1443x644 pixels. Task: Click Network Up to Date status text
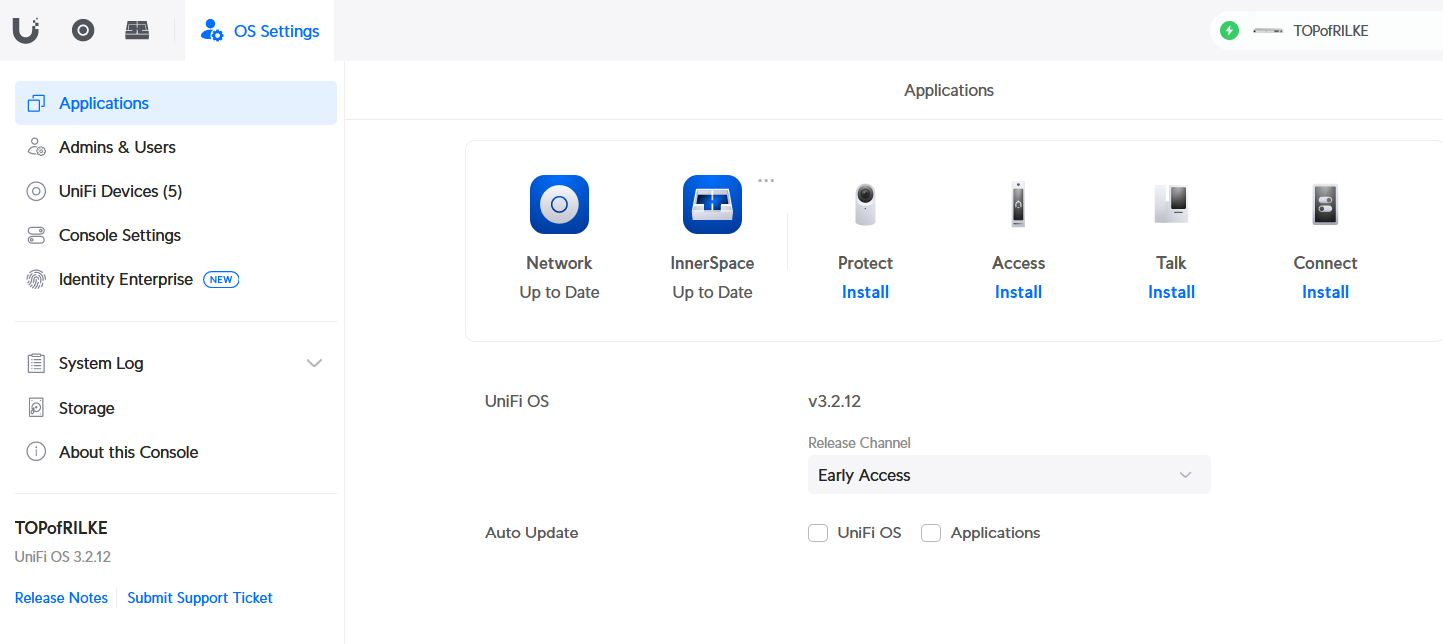(x=559, y=292)
